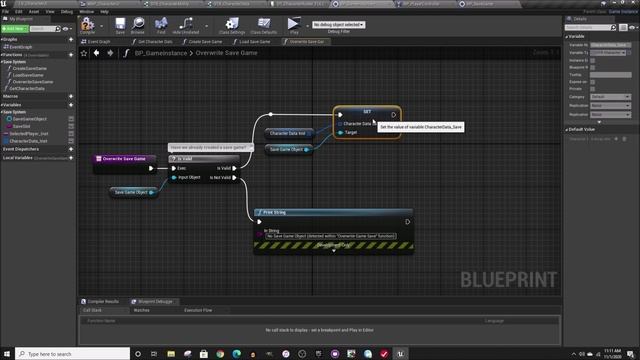Select GetCharacterData function in My Blueprint
This screenshot has height=360, width=640.
[x=26, y=89]
